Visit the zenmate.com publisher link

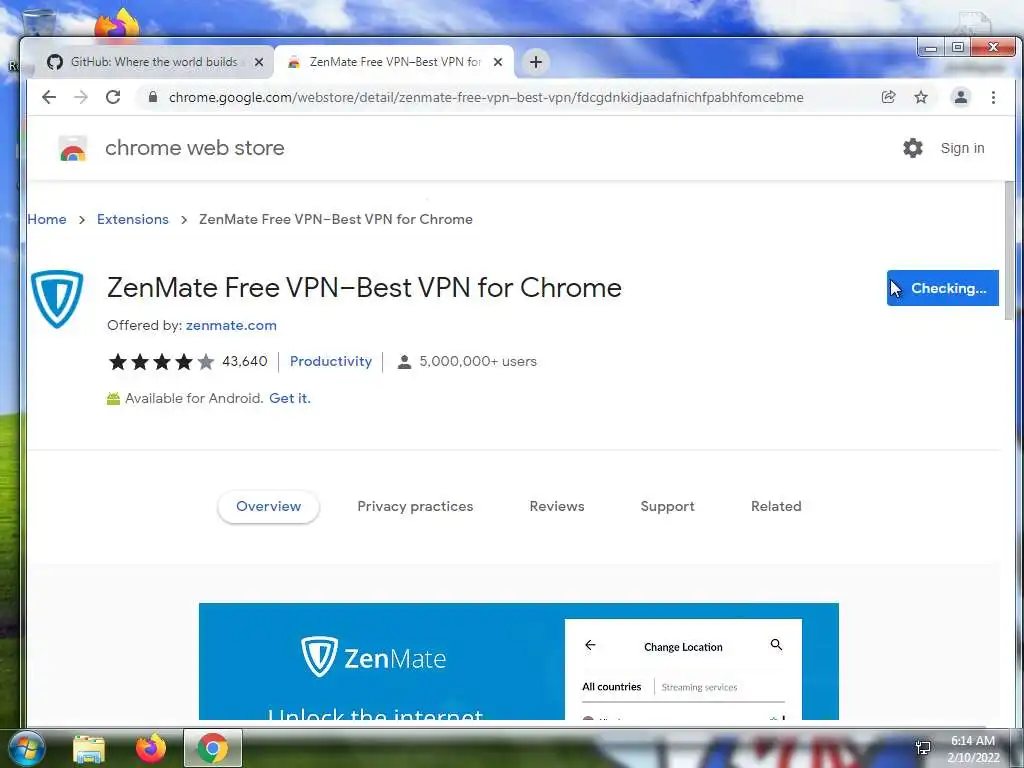click(231, 325)
